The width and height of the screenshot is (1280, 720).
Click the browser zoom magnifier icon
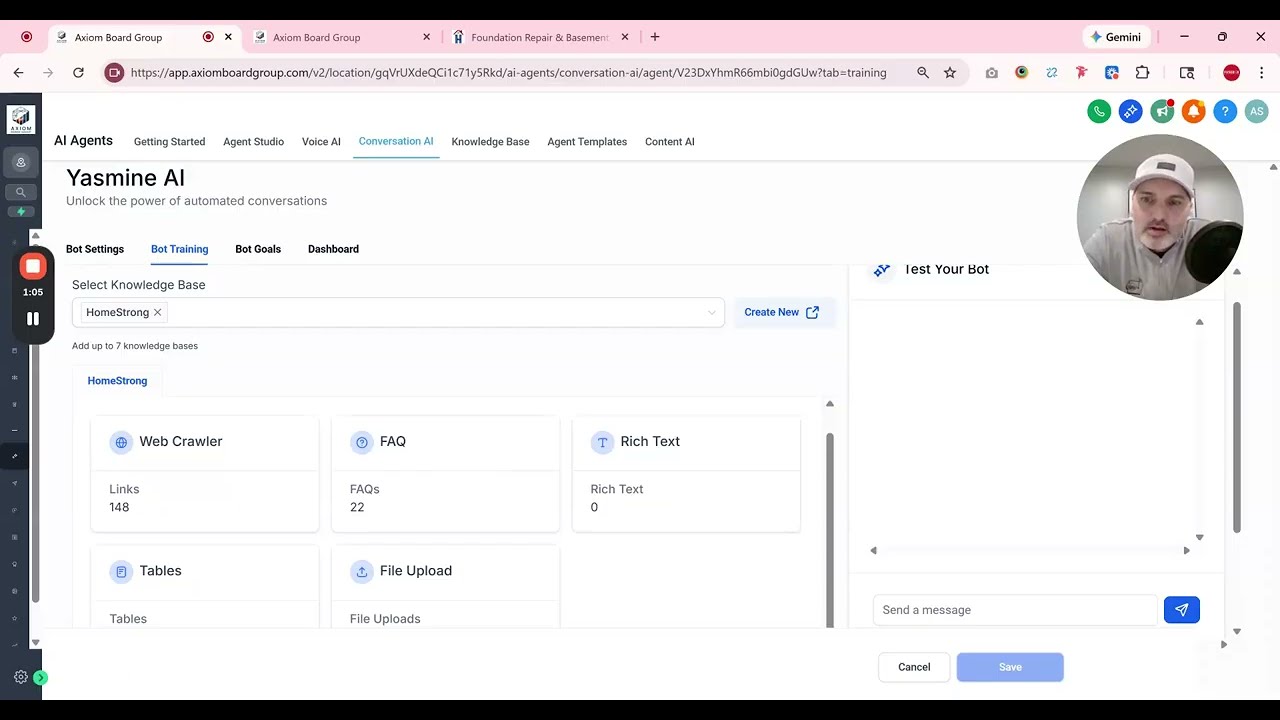click(x=923, y=72)
